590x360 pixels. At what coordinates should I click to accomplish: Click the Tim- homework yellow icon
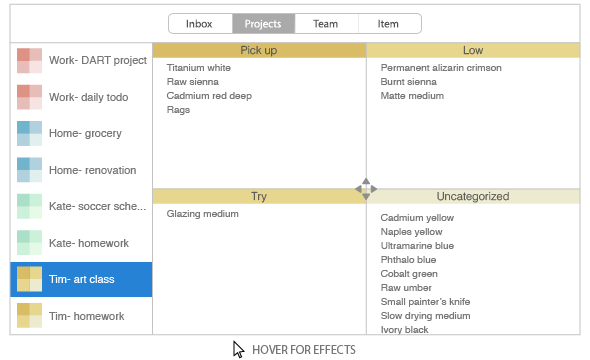pos(29,316)
